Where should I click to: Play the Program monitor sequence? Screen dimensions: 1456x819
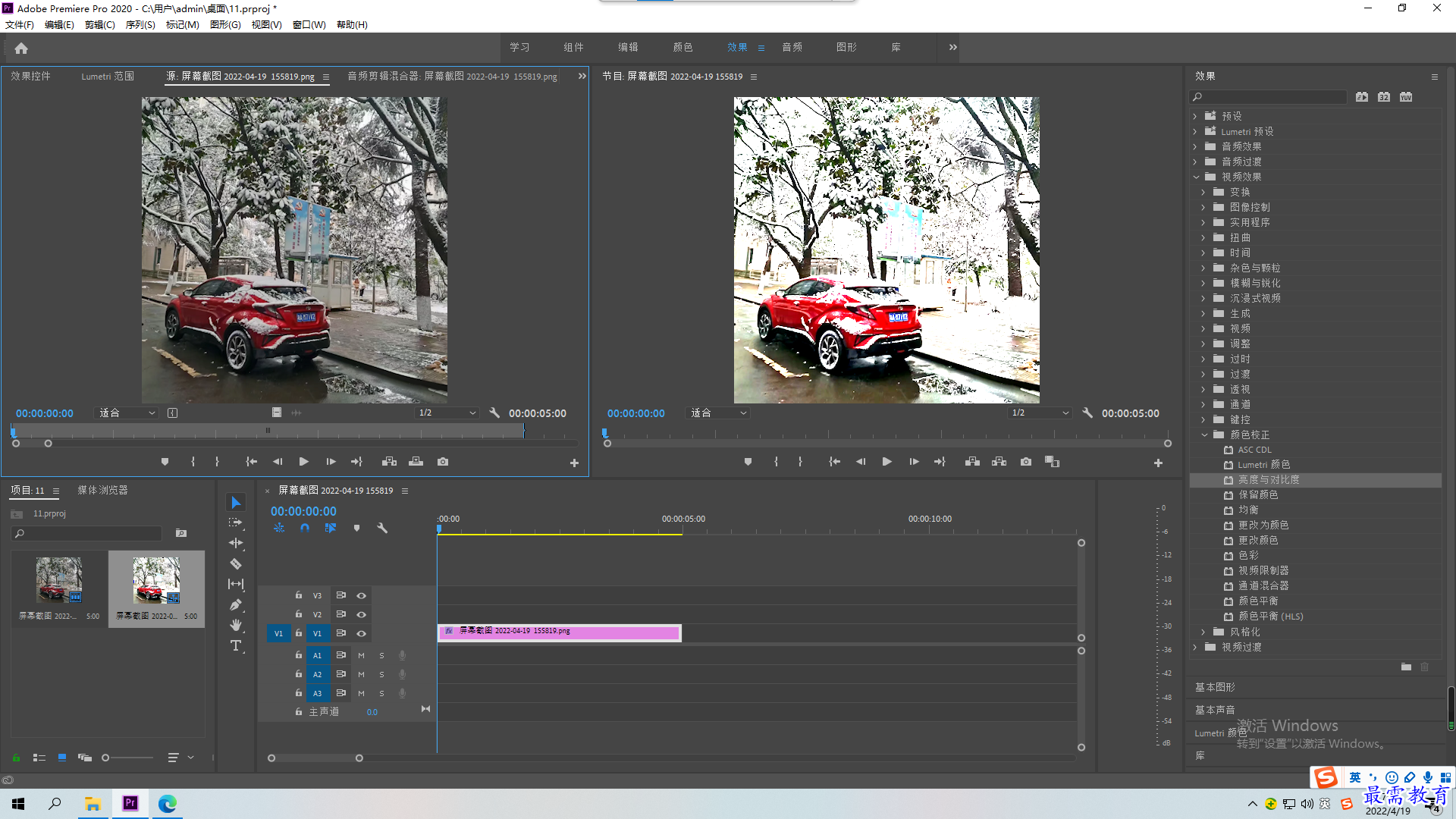(887, 462)
